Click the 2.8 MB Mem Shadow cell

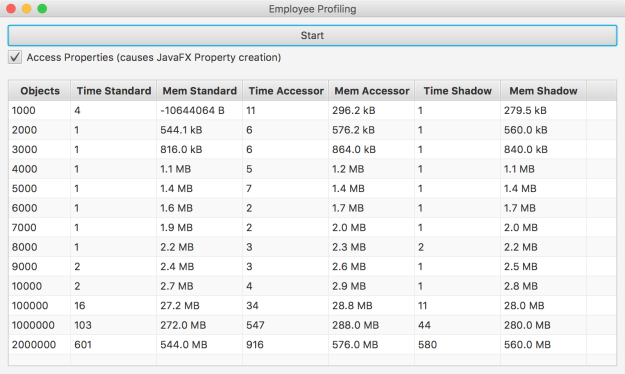(x=543, y=286)
